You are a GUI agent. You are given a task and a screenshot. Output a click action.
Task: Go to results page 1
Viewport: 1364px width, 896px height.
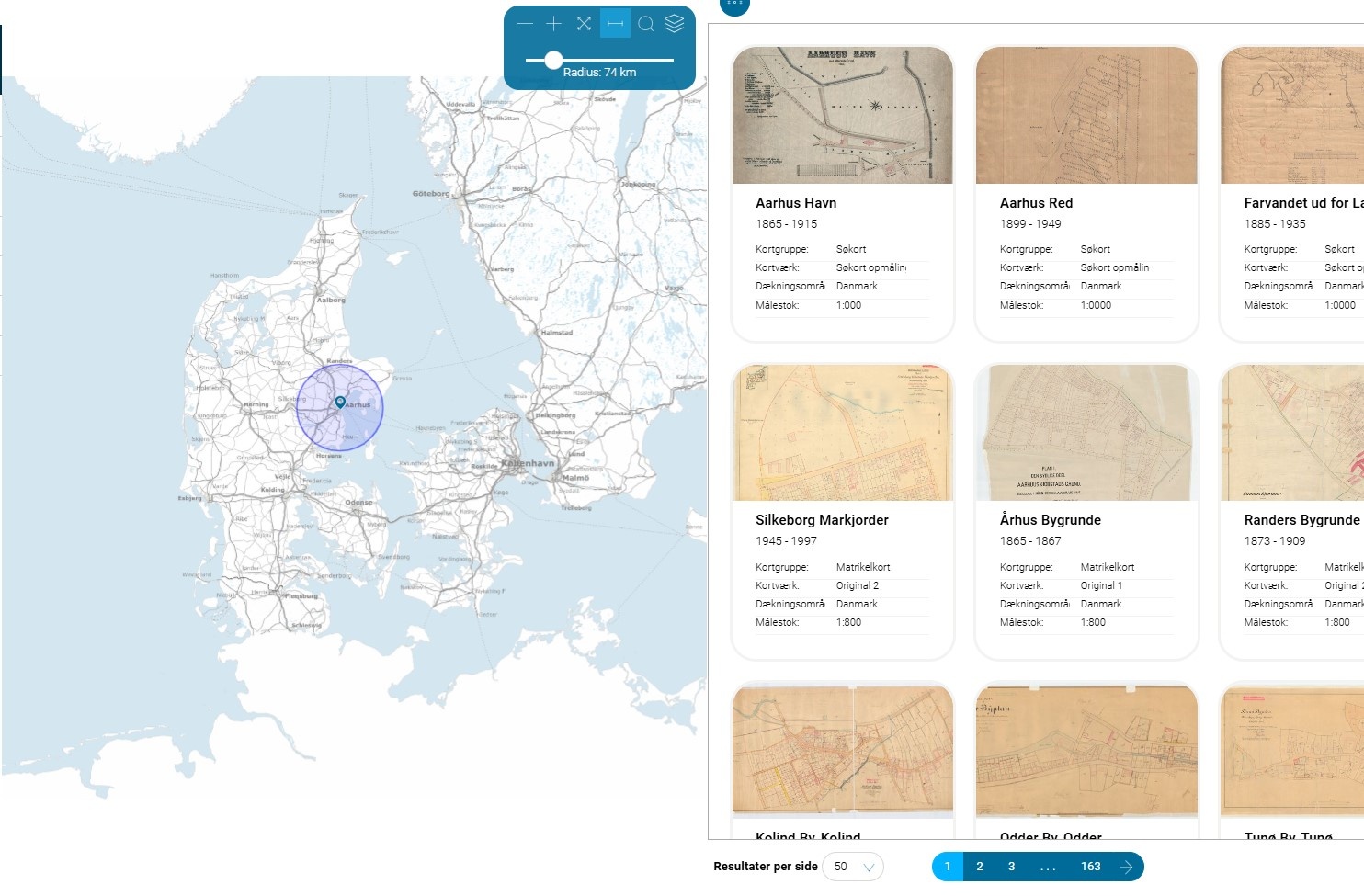click(x=948, y=867)
